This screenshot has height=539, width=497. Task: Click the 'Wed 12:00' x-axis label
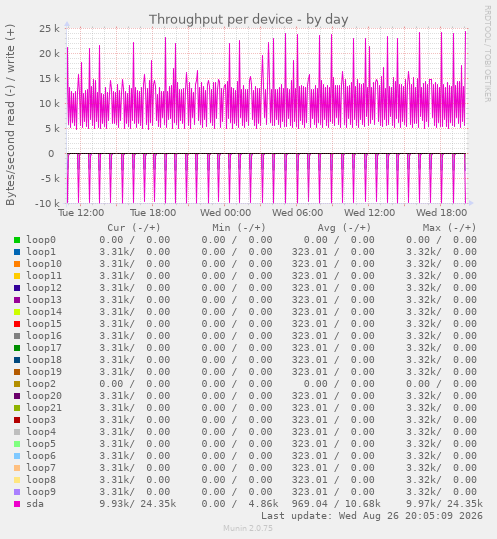[x=369, y=213]
